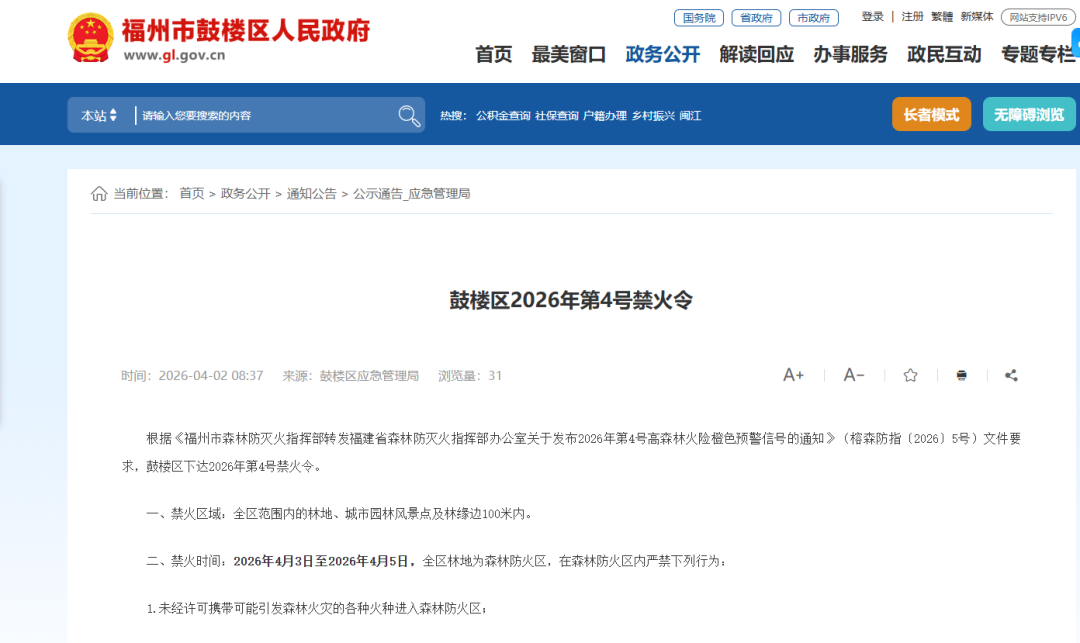Viewport: 1080px width, 643px height.
Task: Click the 登录 link
Action: (873, 17)
